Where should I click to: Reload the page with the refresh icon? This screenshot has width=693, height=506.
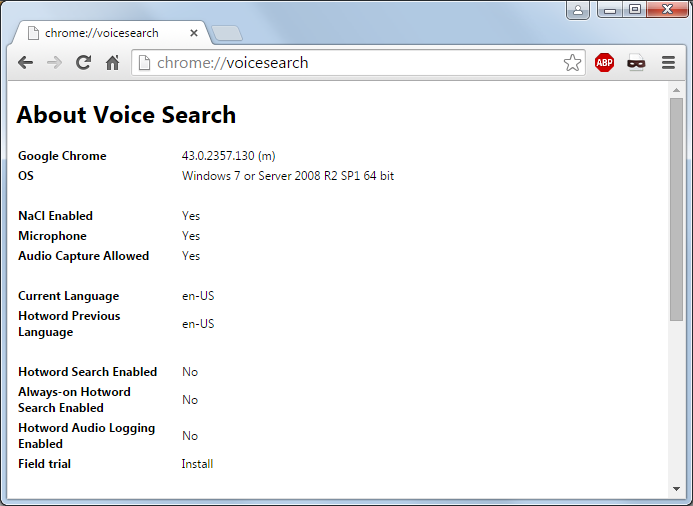click(x=83, y=63)
